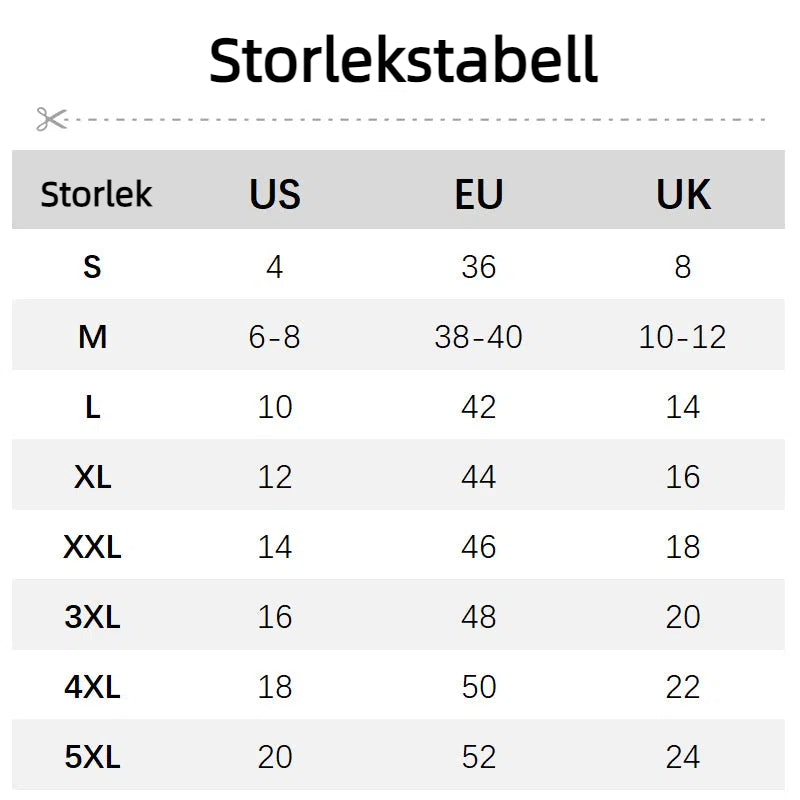Select the Storlek column header

[x=96, y=194]
